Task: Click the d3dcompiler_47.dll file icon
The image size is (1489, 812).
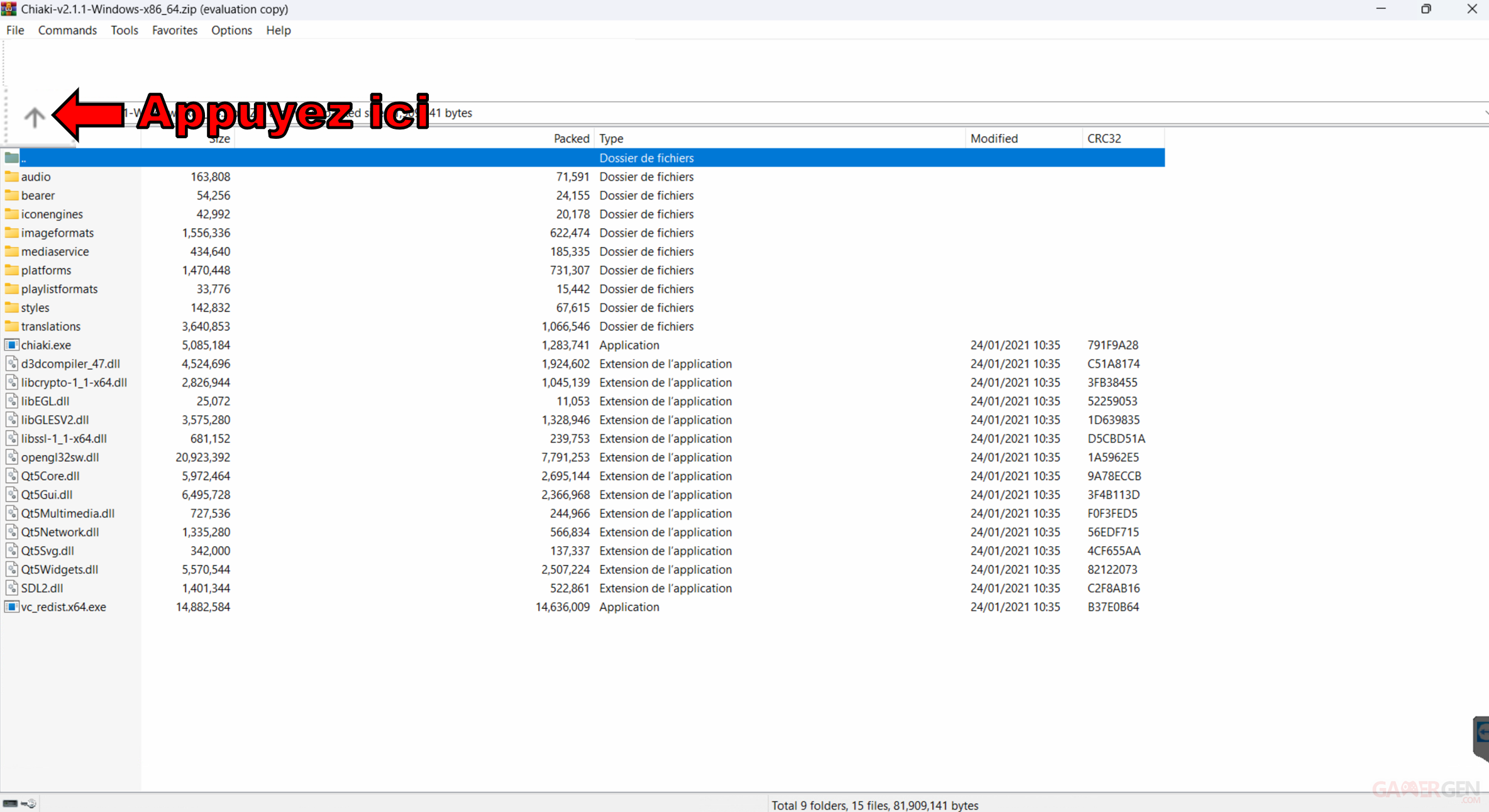Action: 11,364
